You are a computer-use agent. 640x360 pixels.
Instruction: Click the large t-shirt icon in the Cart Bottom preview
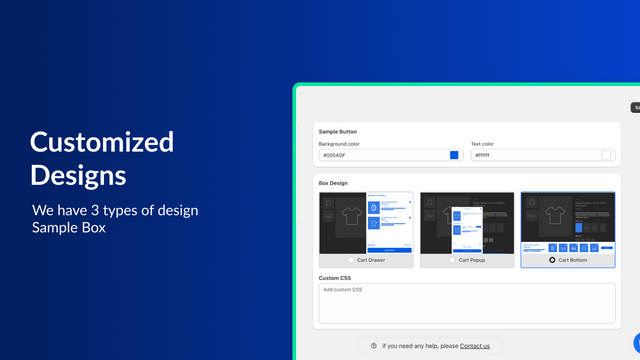(555, 215)
